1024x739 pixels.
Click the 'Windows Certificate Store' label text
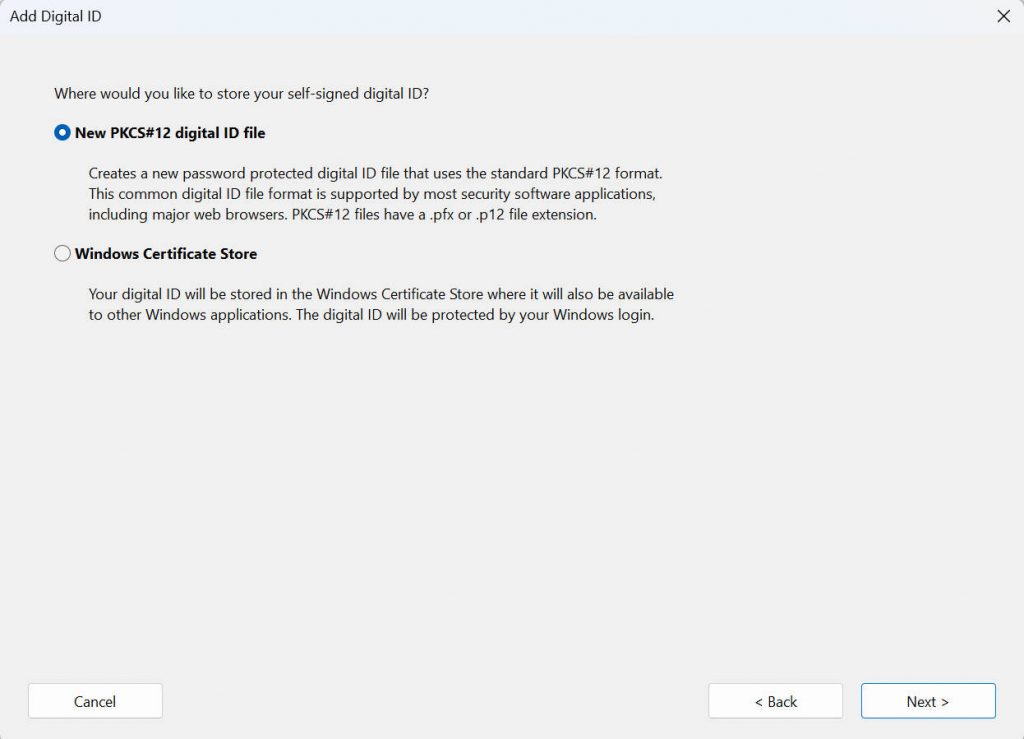tap(166, 254)
